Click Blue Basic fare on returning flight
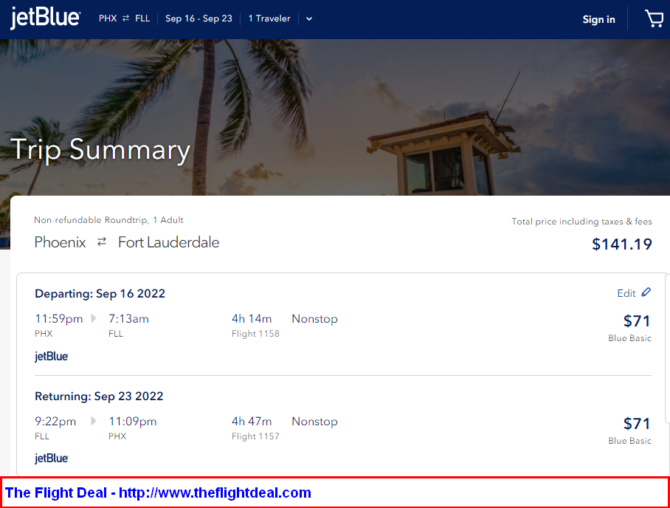 click(x=630, y=440)
